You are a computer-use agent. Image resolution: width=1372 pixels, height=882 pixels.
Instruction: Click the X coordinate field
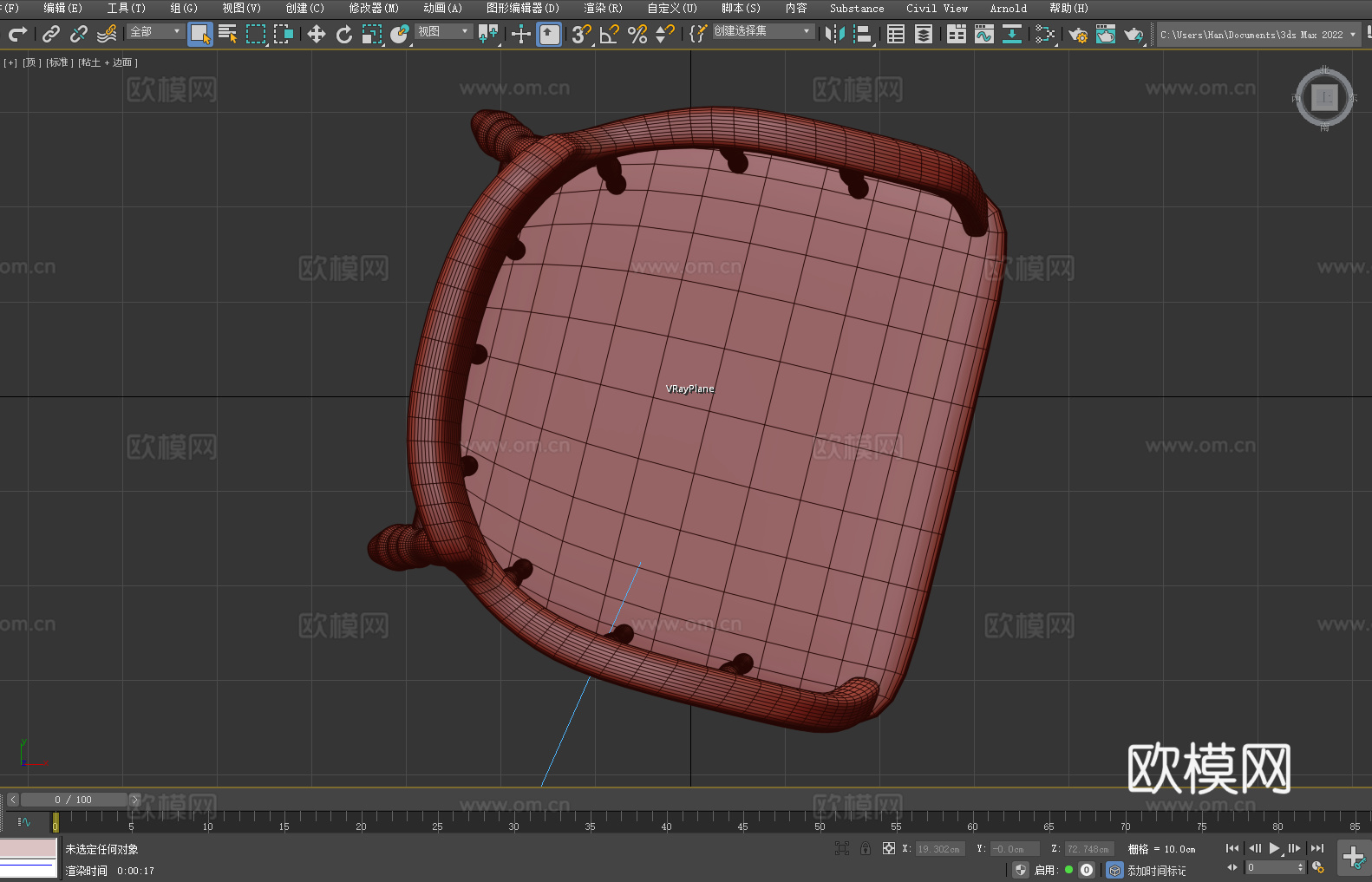[940, 849]
